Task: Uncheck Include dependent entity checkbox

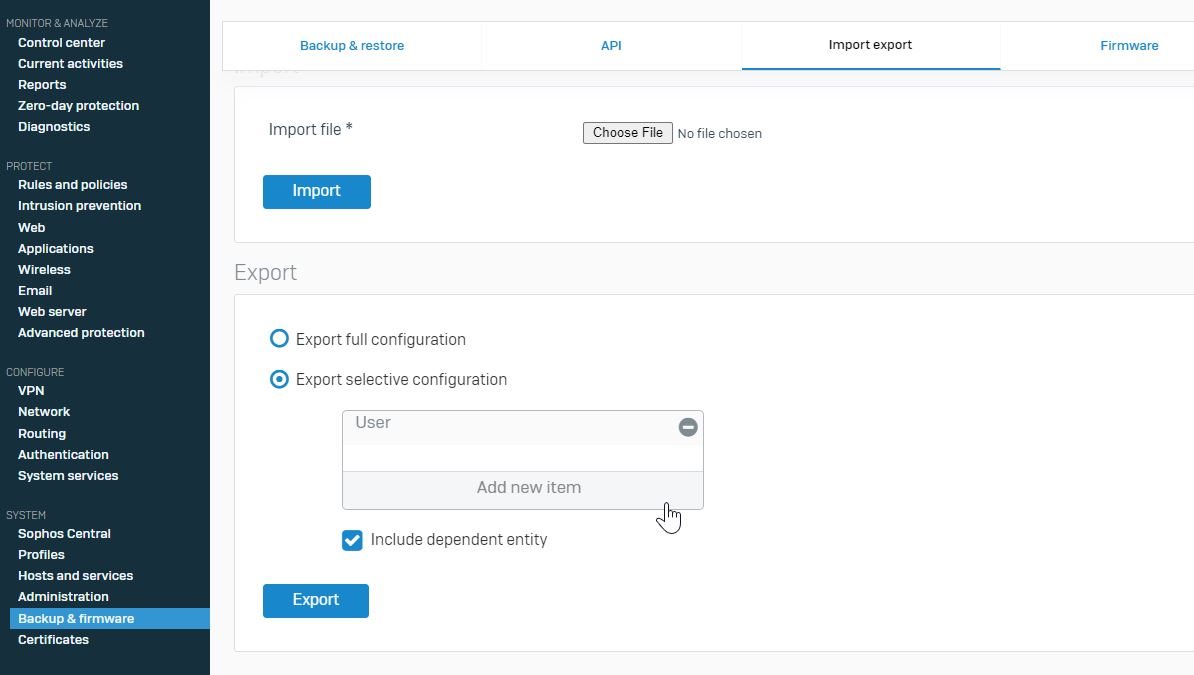Action: [352, 540]
